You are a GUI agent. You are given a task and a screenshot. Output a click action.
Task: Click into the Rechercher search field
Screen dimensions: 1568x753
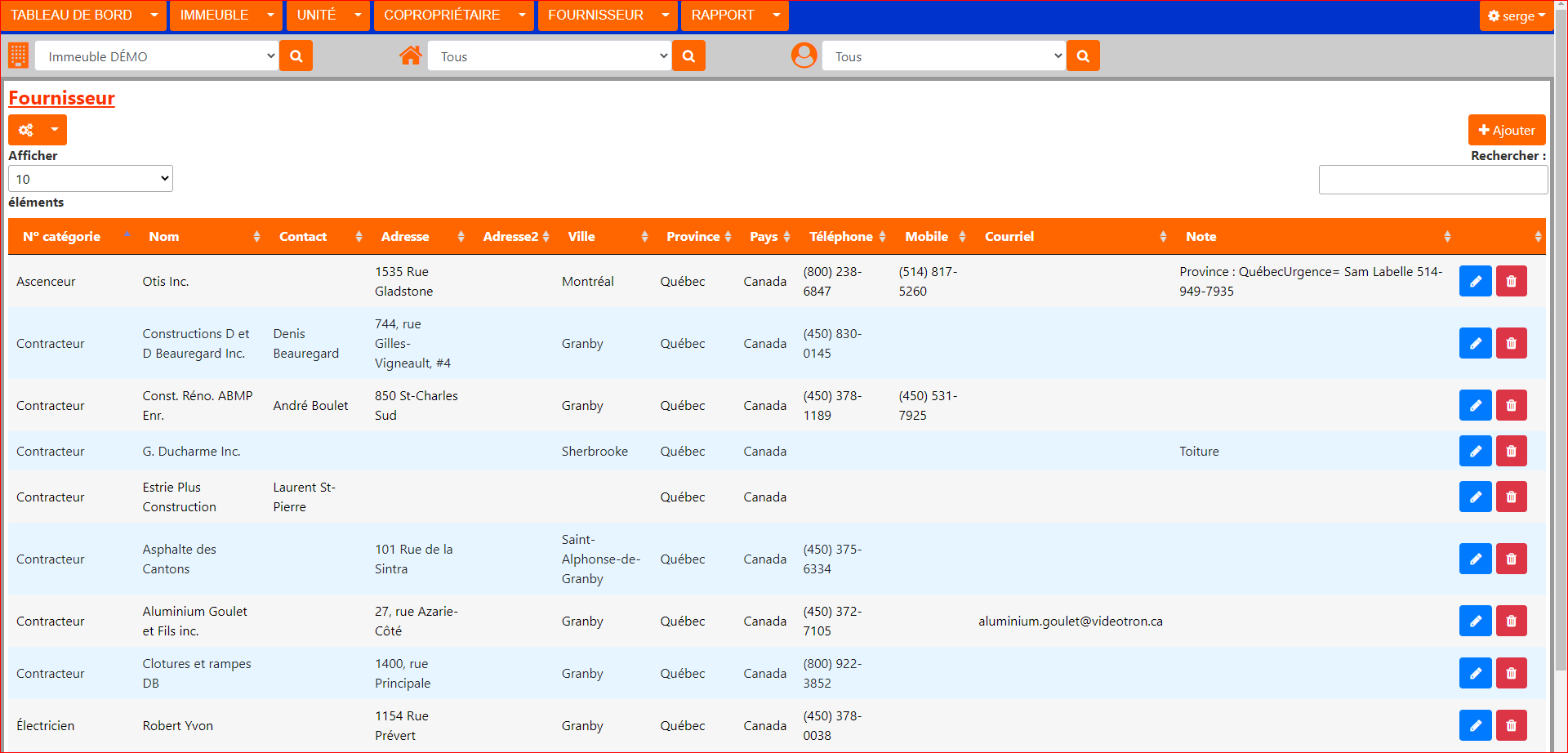pyautogui.click(x=1432, y=180)
